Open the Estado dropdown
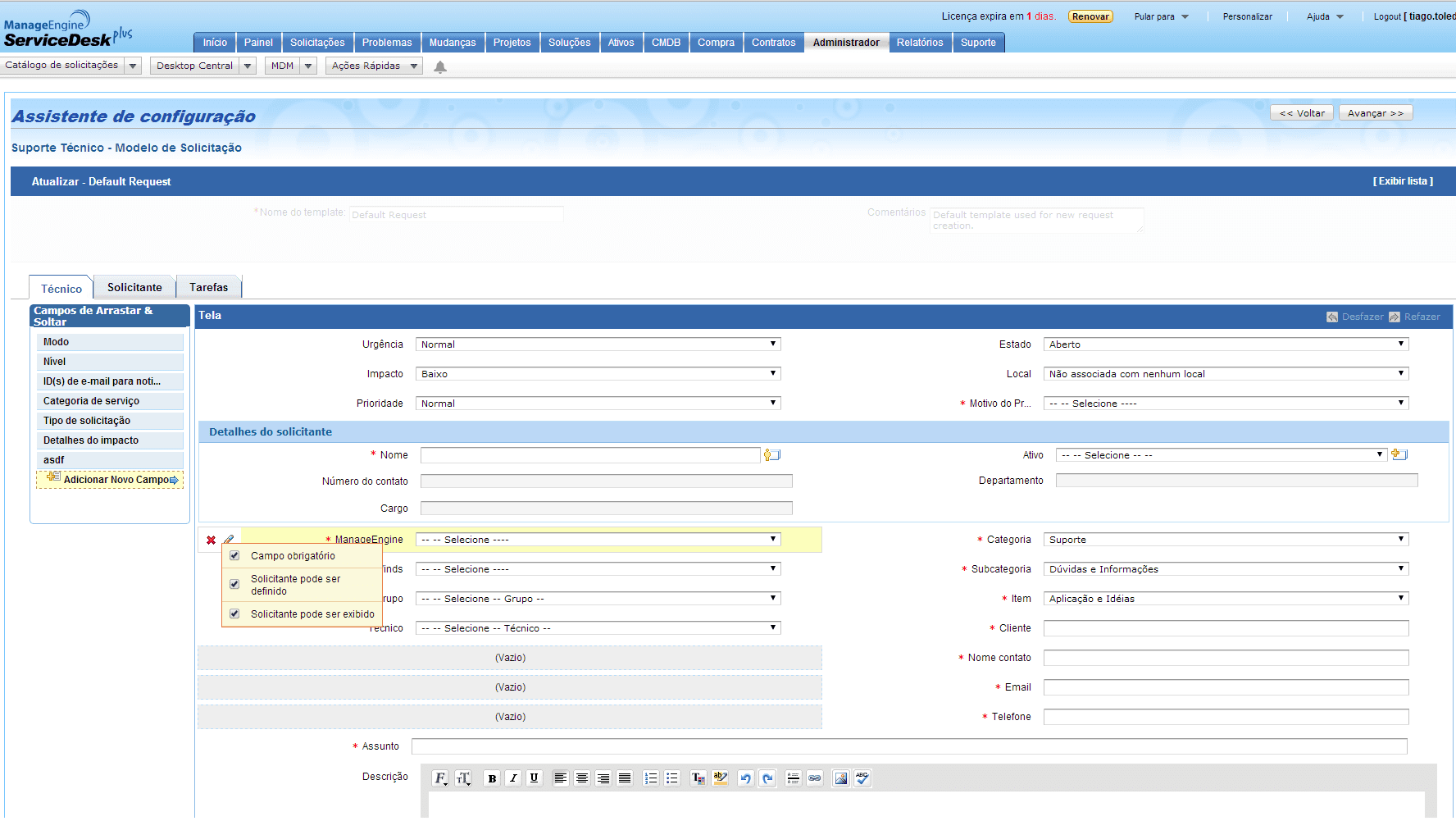This screenshot has height=821, width=1456. tap(1226, 344)
